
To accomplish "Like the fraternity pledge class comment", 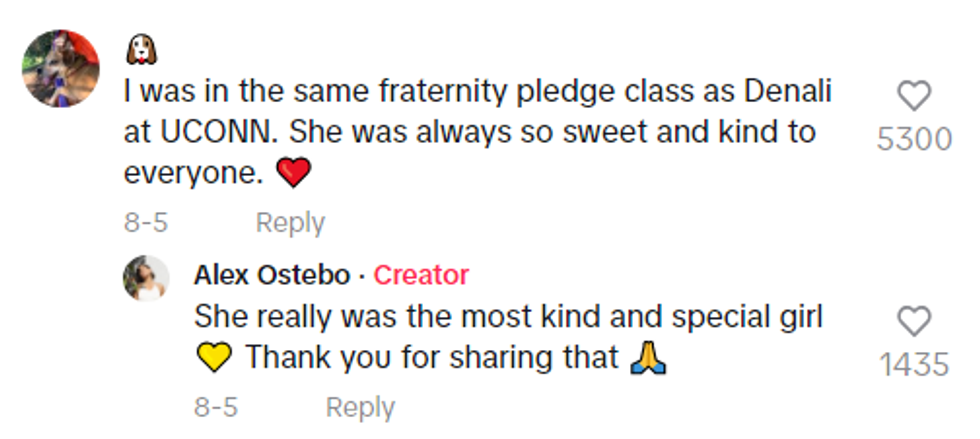I will click(x=914, y=95).
